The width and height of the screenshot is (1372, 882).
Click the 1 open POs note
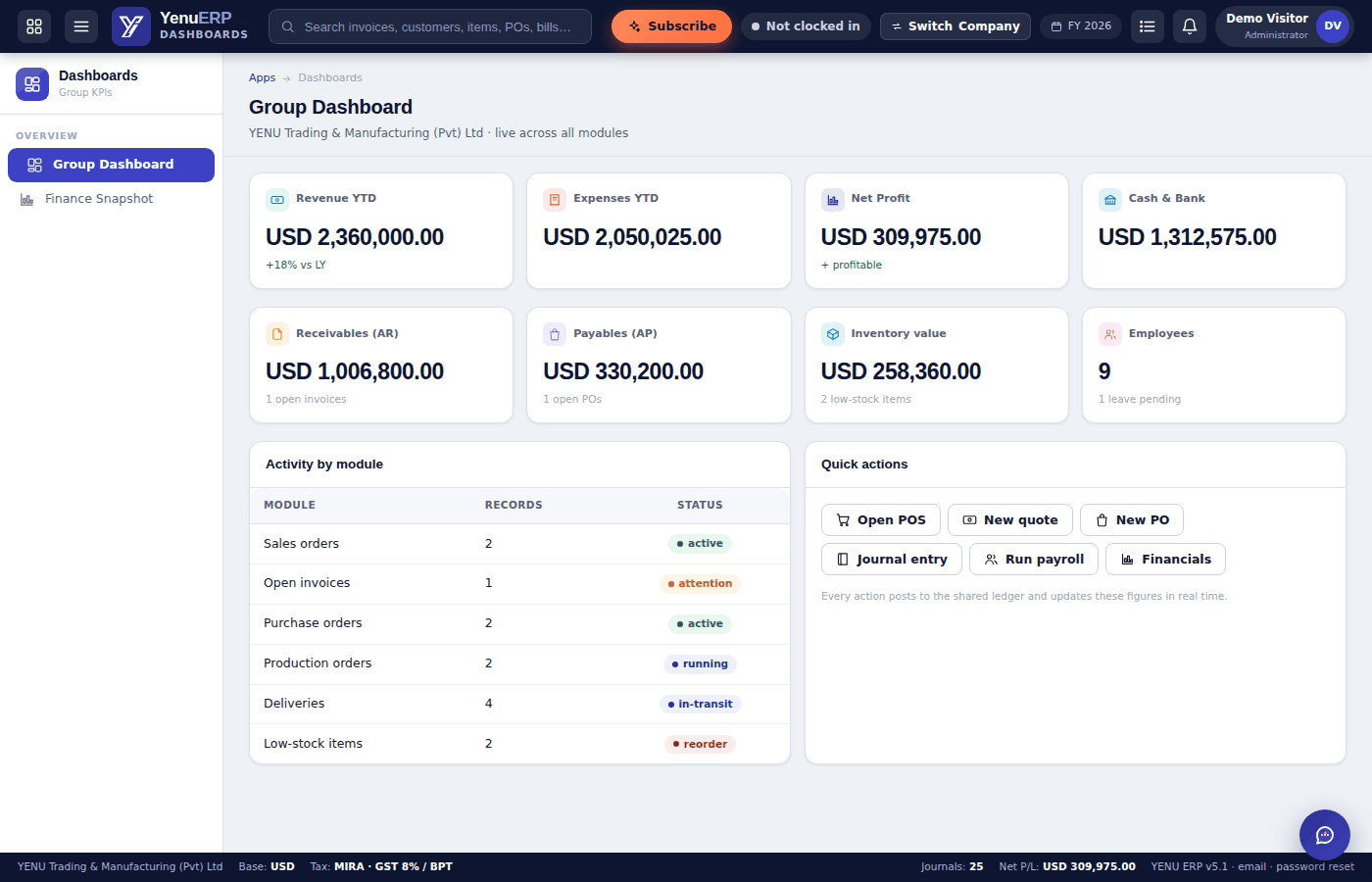pyautogui.click(x=572, y=400)
